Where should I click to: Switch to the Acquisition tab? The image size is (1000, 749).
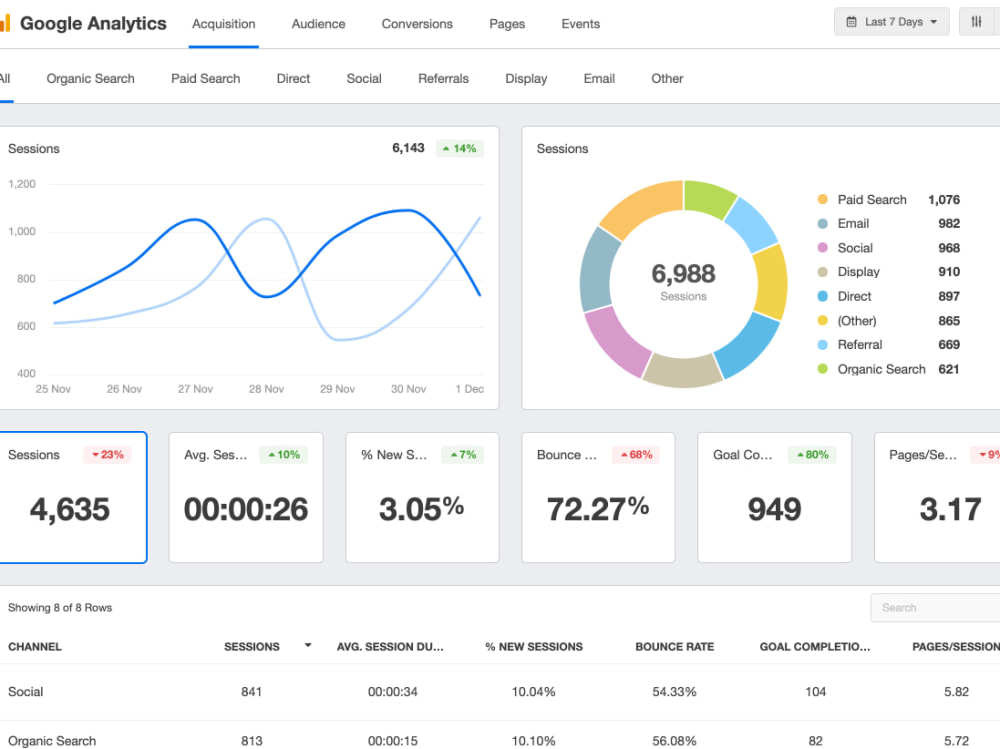[224, 24]
